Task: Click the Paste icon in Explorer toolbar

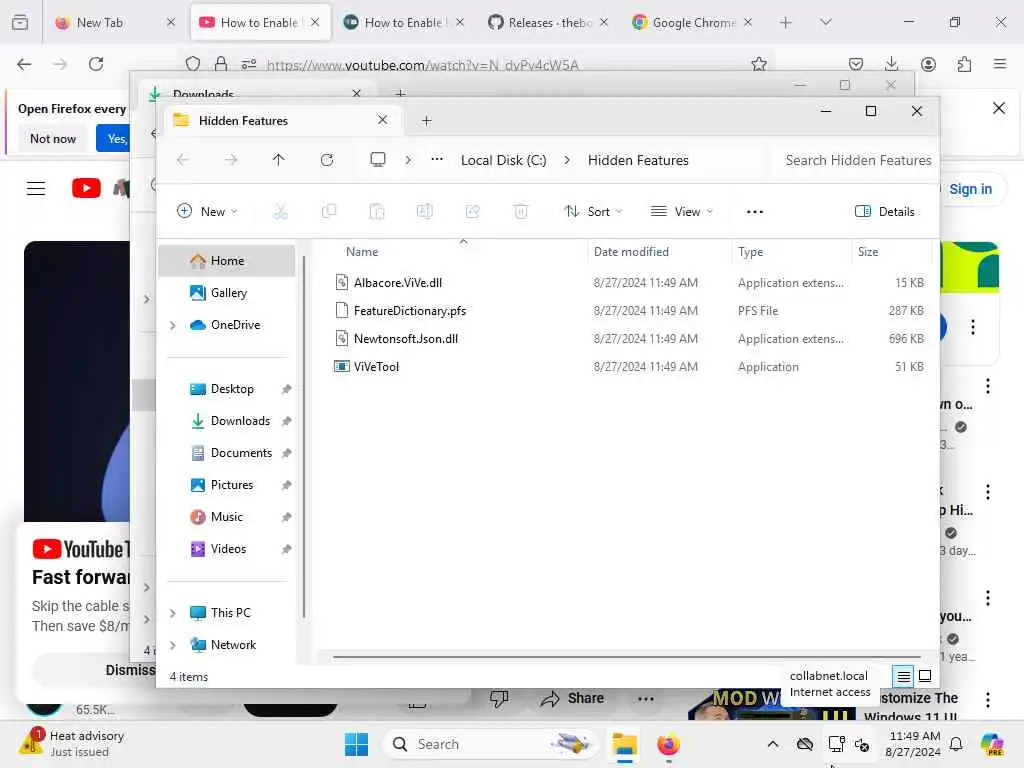Action: pyautogui.click(x=377, y=212)
